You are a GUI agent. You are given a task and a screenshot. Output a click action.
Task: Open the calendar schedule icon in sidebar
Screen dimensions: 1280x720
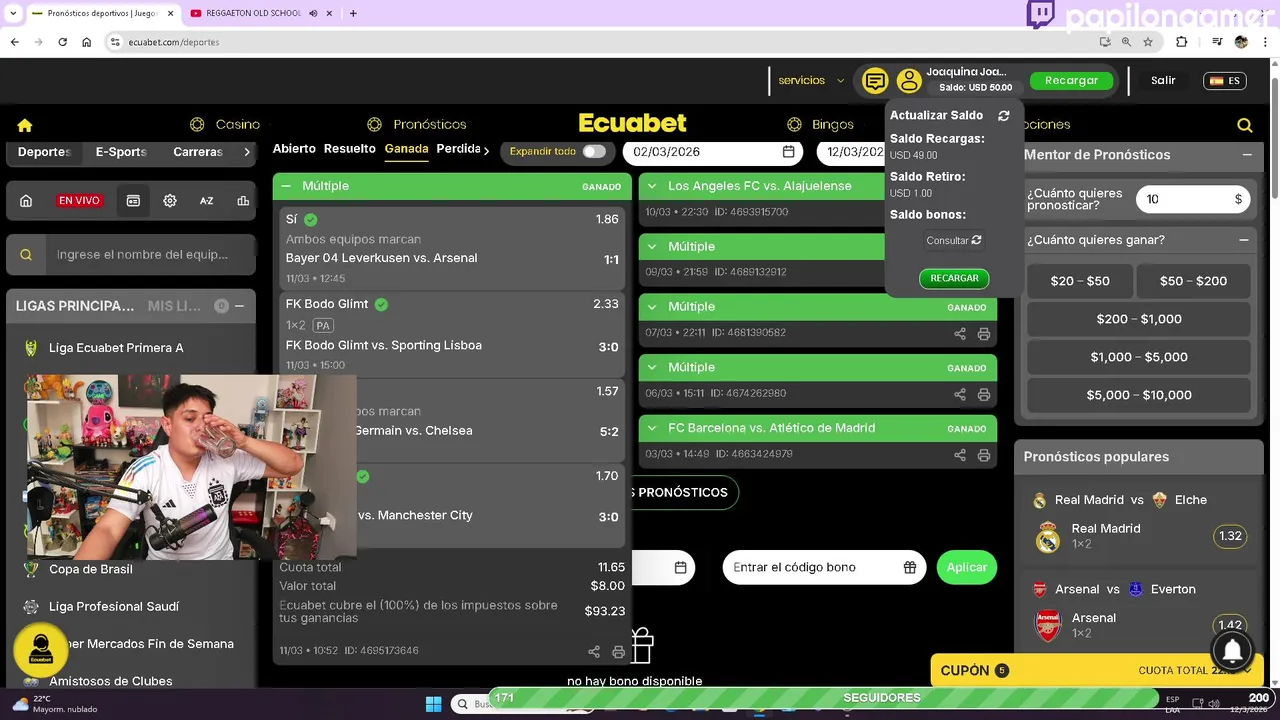point(133,200)
